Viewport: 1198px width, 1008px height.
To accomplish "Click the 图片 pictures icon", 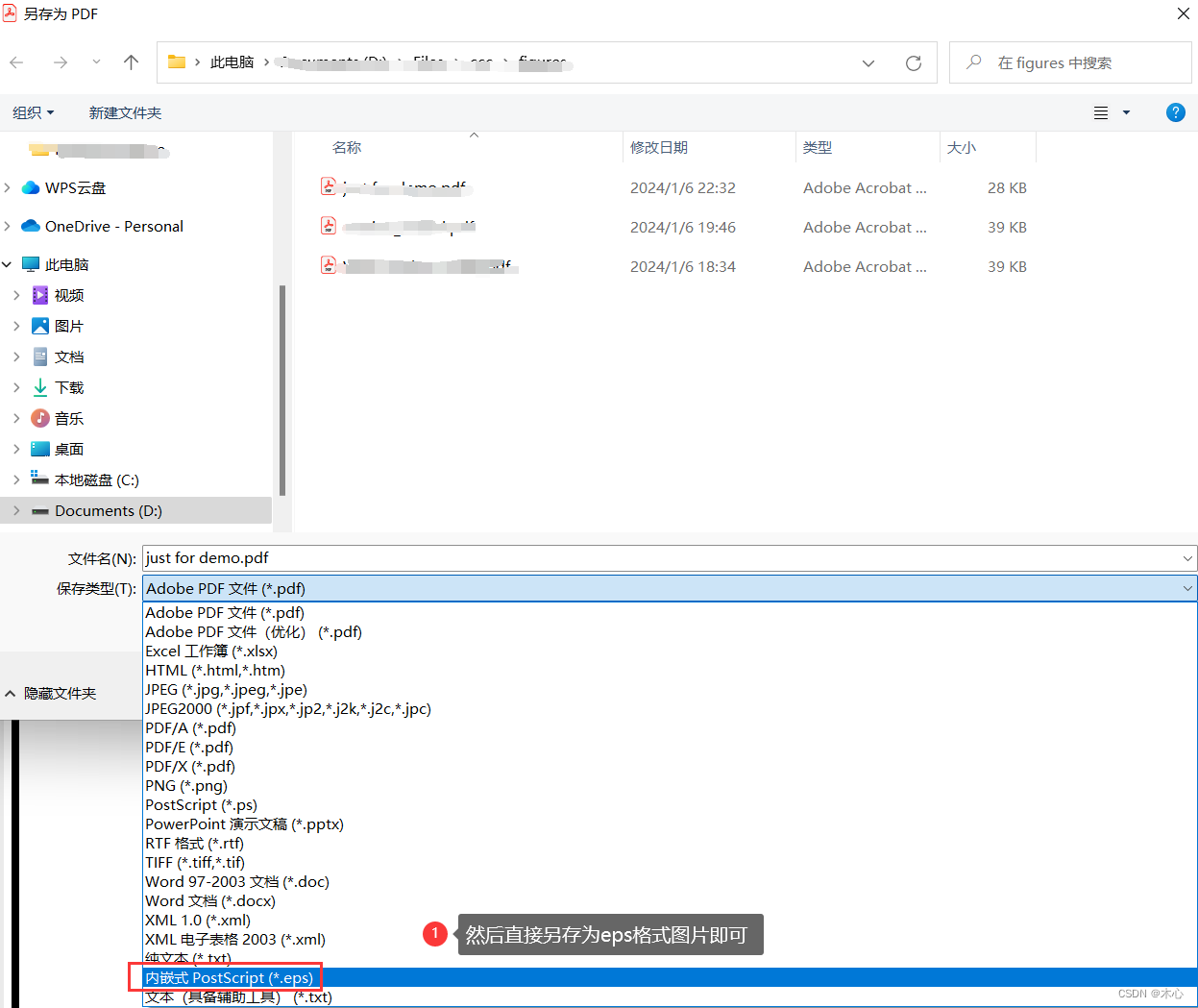I will pos(40,327).
